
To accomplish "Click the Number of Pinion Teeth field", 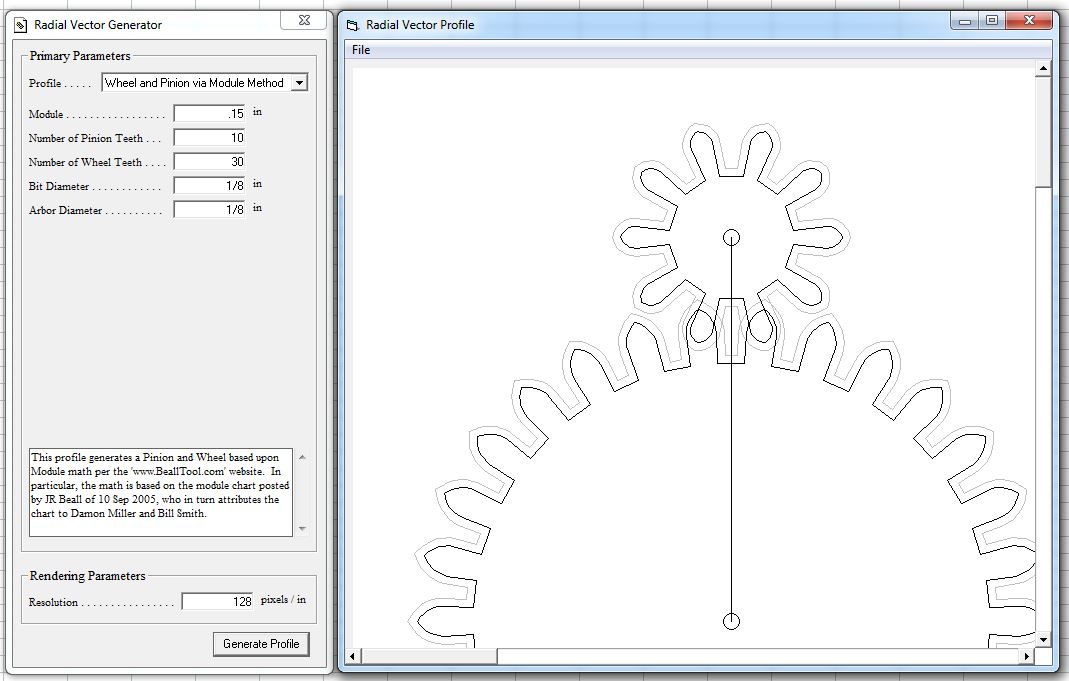I will pyautogui.click(x=208, y=137).
